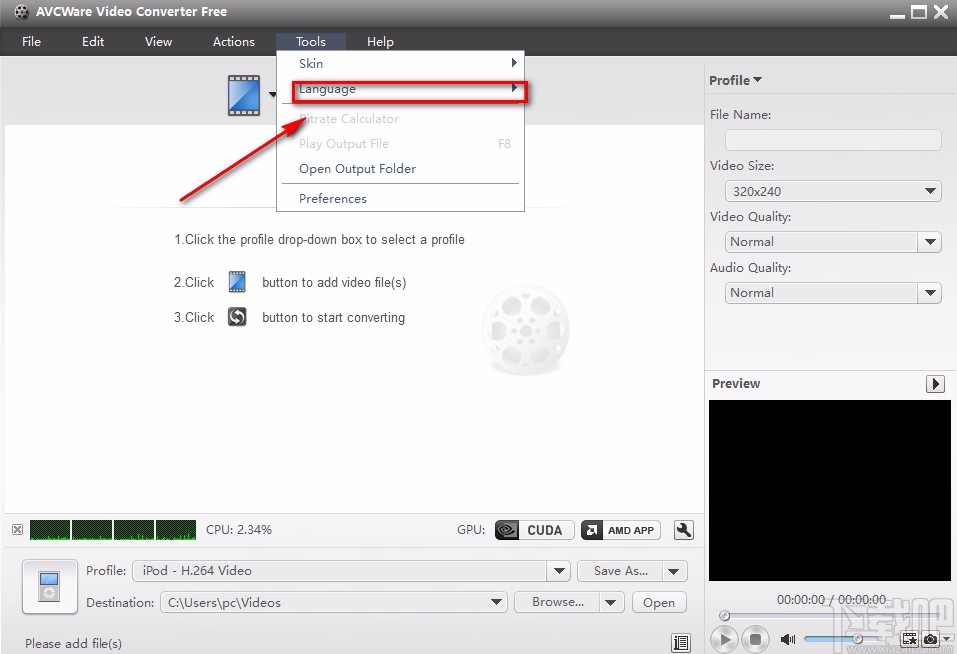Open advanced settings via the wrench icon
The image size is (957, 654).
point(683,530)
